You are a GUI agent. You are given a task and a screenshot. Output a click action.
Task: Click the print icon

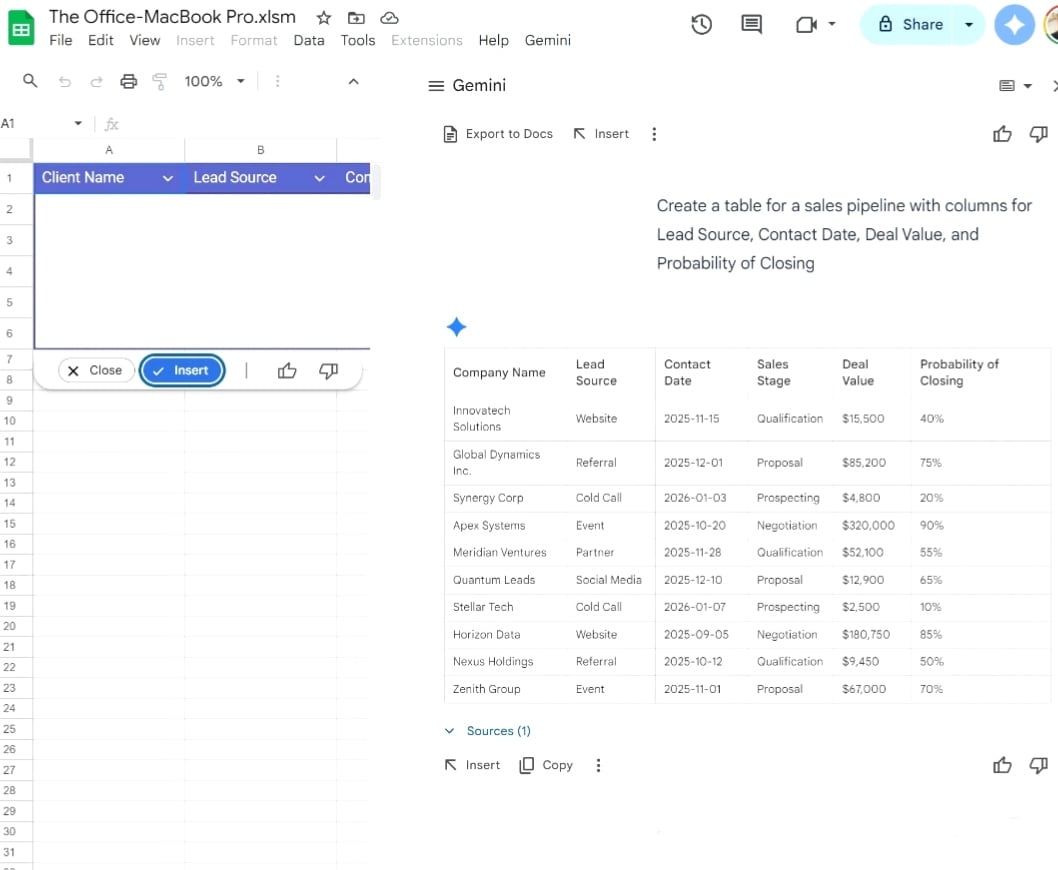click(128, 82)
